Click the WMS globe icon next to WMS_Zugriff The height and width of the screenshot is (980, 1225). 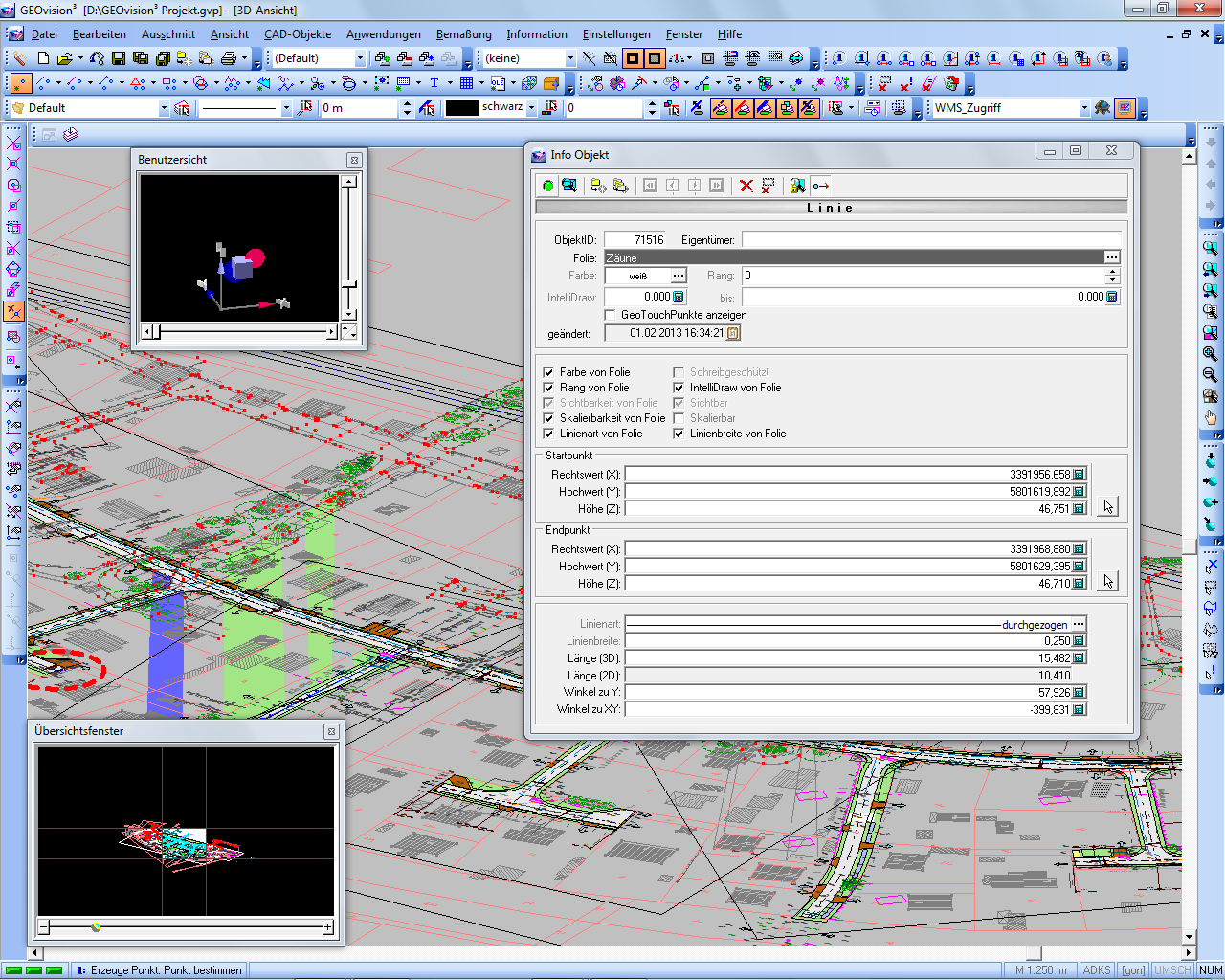coord(1102,108)
